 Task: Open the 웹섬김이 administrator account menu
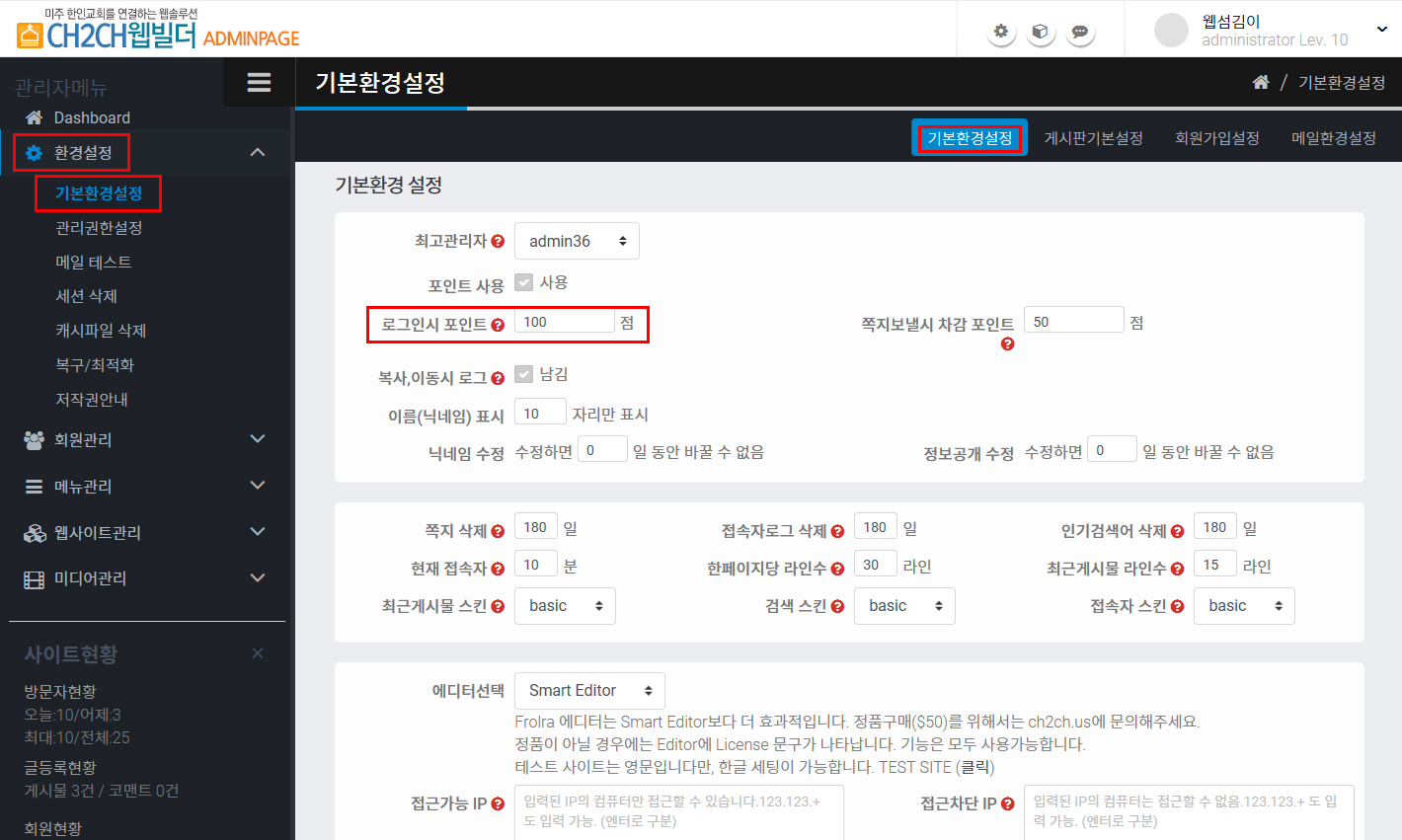1274,30
